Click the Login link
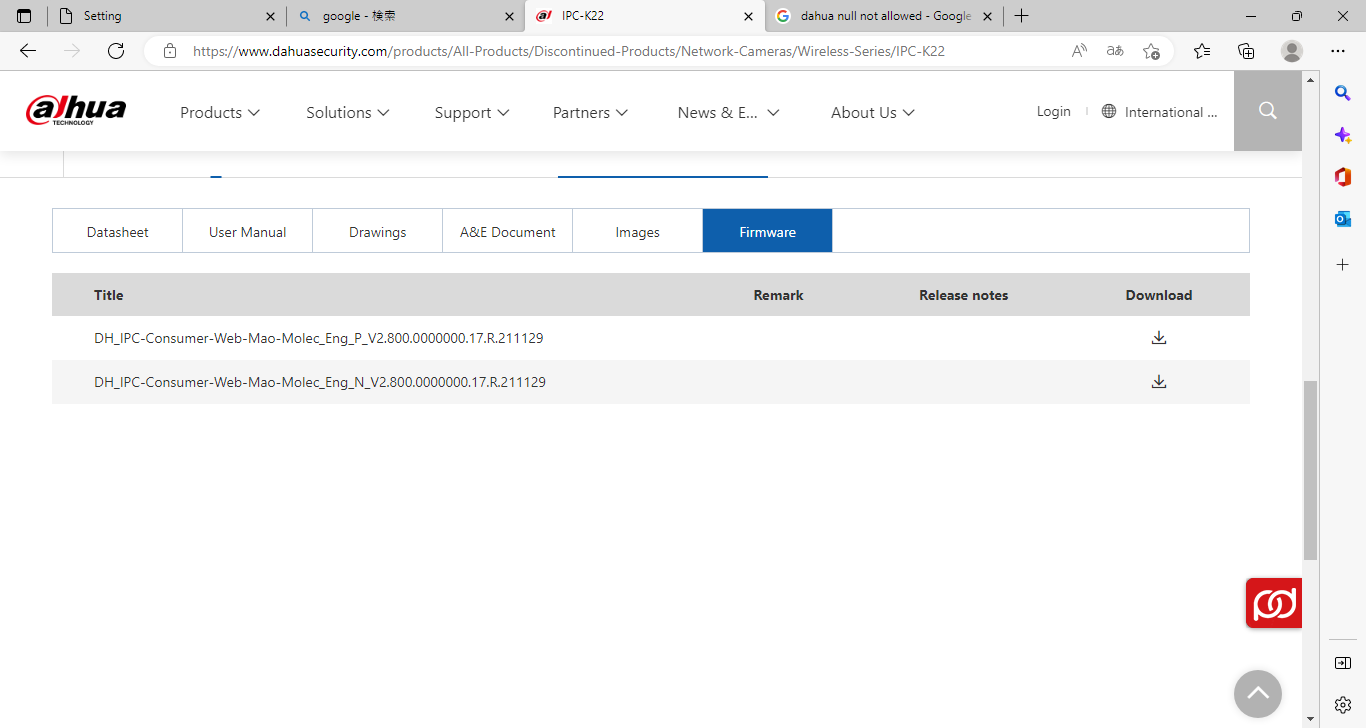 1053,112
